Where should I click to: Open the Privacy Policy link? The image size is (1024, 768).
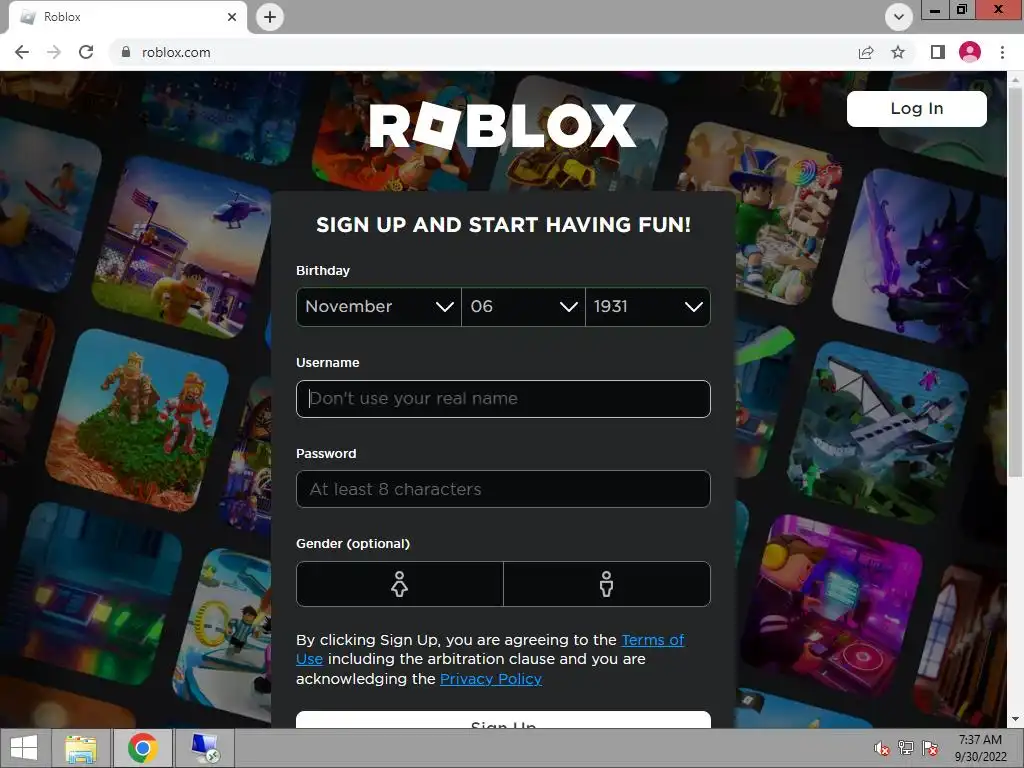[490, 679]
